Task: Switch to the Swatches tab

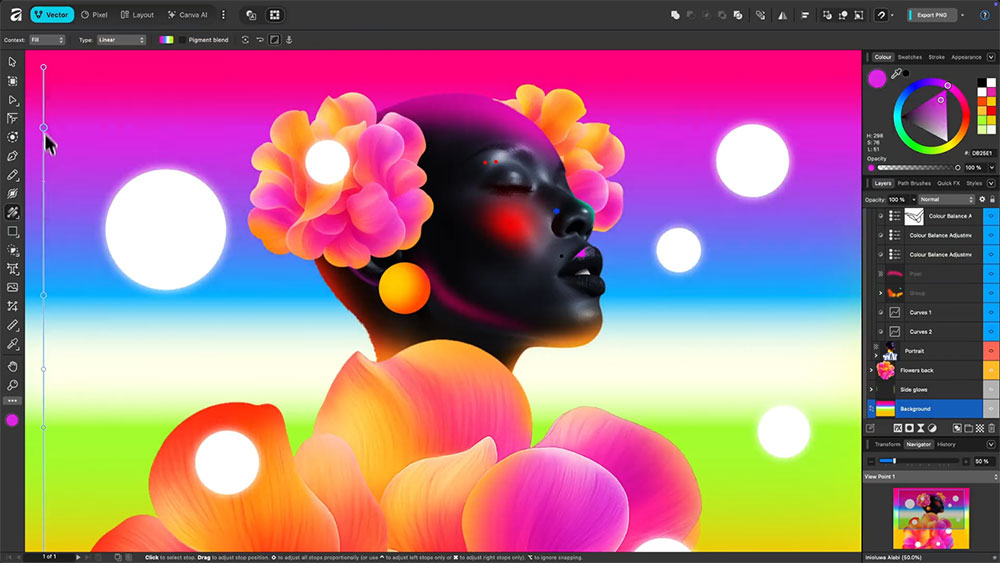Action: pos(909,57)
